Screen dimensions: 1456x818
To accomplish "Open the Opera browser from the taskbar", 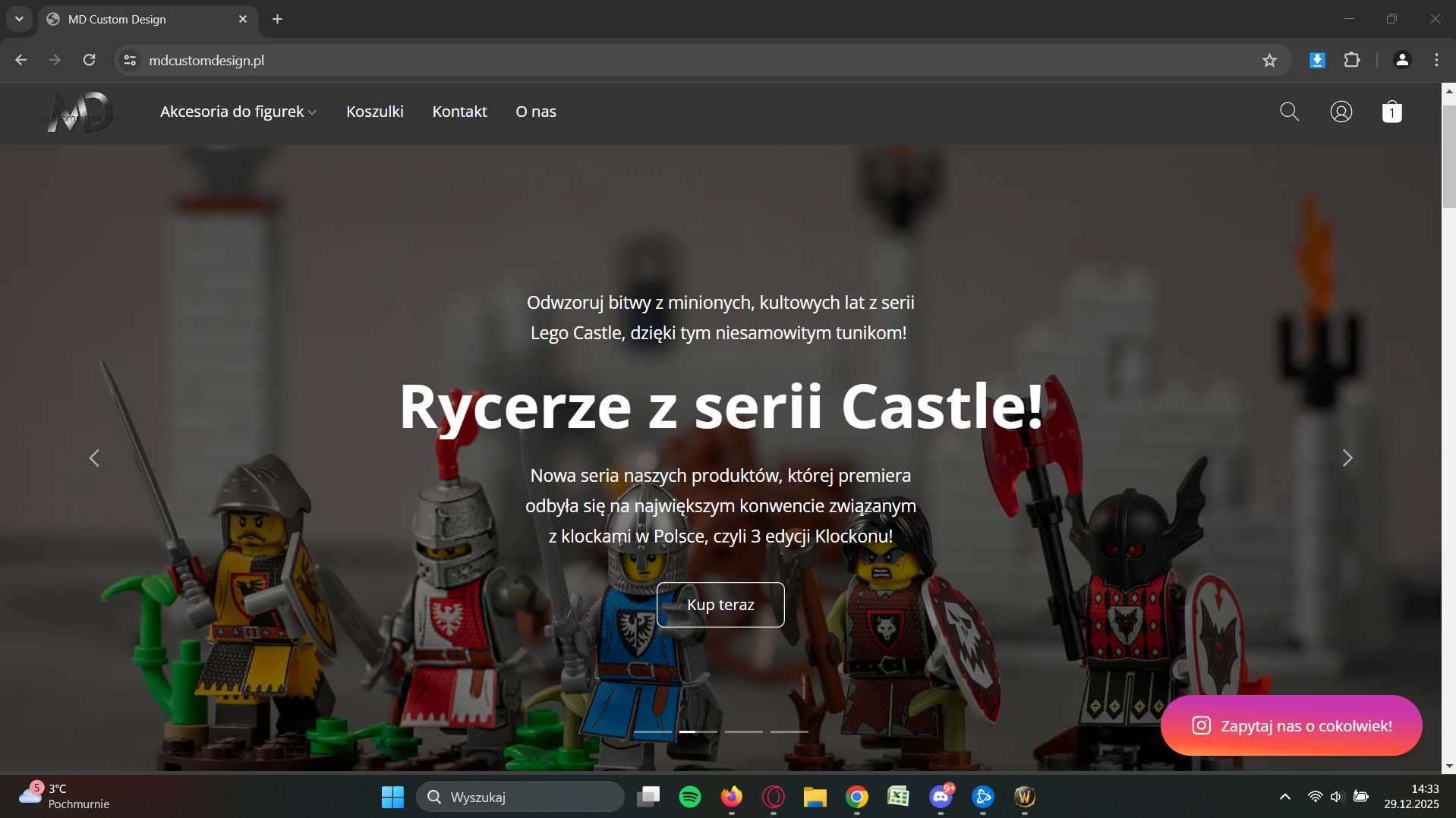I will pos(774,797).
